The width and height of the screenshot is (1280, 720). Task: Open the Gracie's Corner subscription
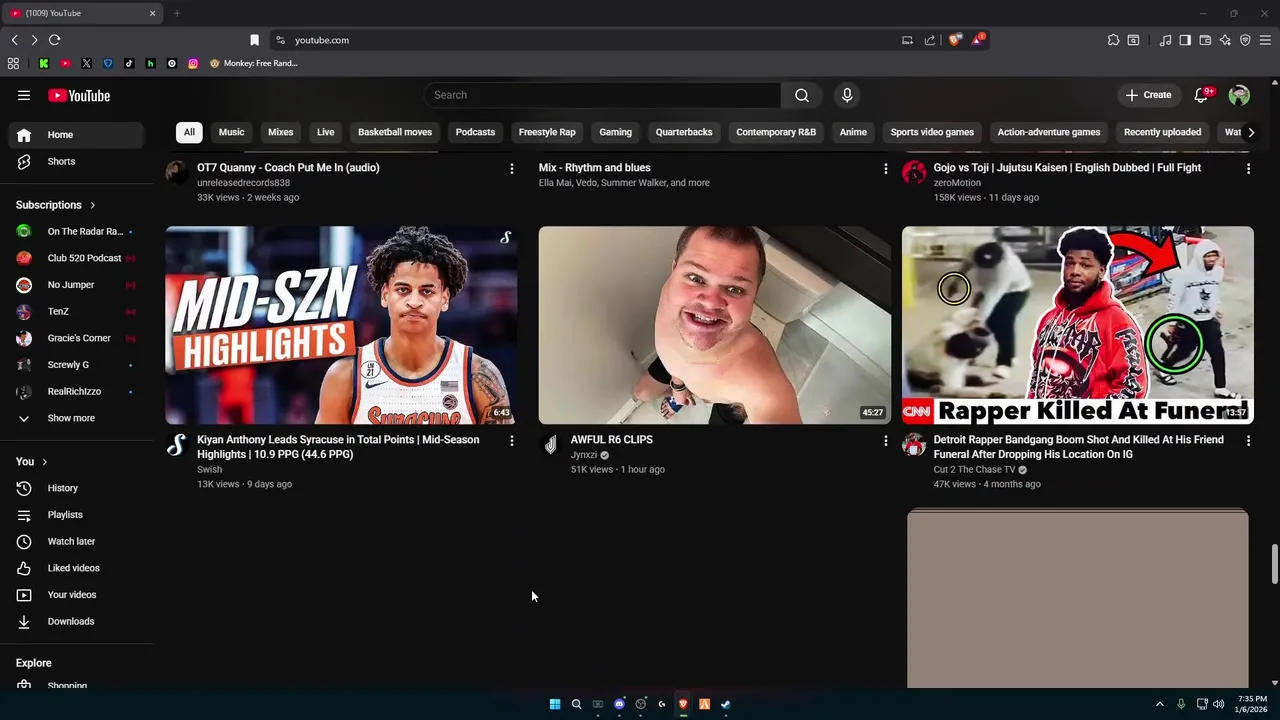click(76, 338)
